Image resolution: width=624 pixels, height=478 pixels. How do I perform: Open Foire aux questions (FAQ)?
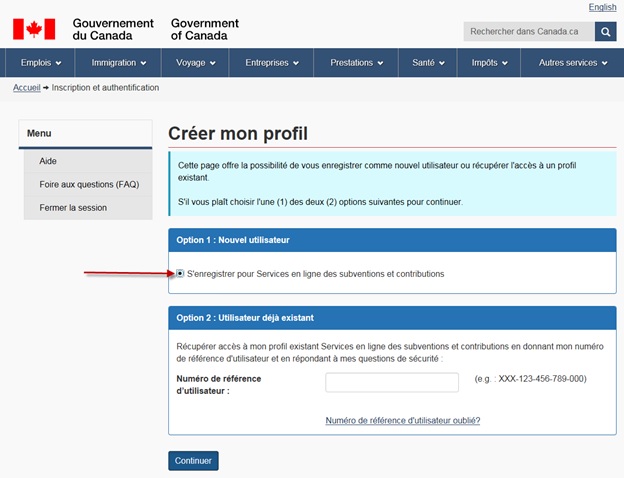tap(89, 184)
